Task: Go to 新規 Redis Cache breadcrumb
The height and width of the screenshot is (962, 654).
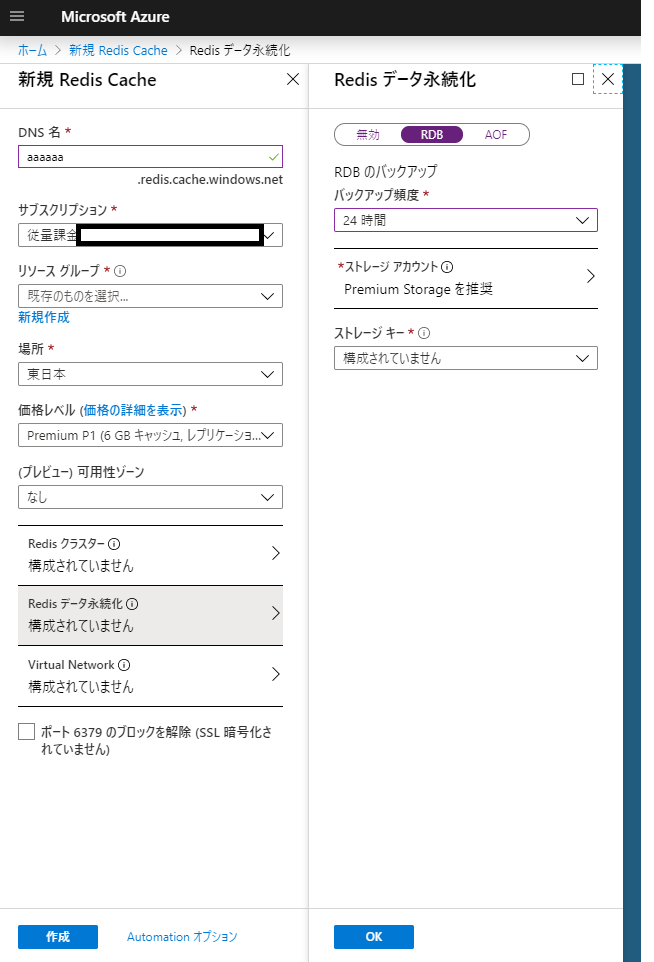Action: (118, 50)
